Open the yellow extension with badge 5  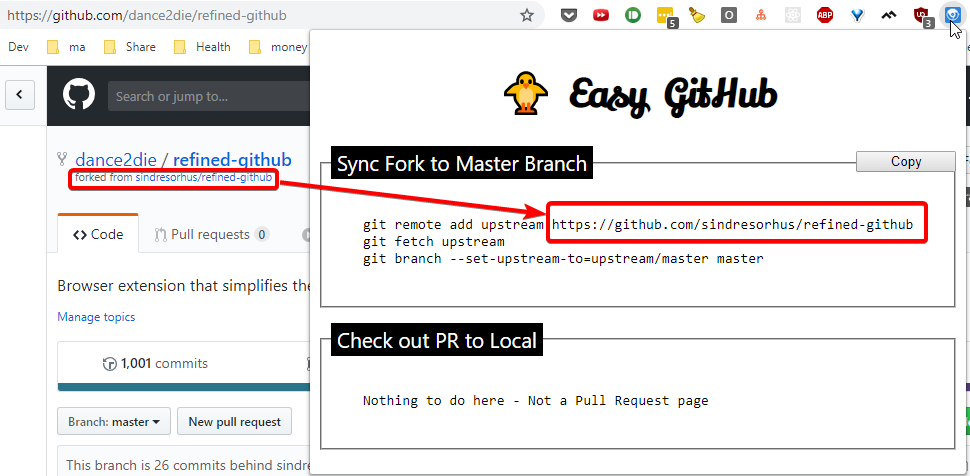(x=666, y=17)
